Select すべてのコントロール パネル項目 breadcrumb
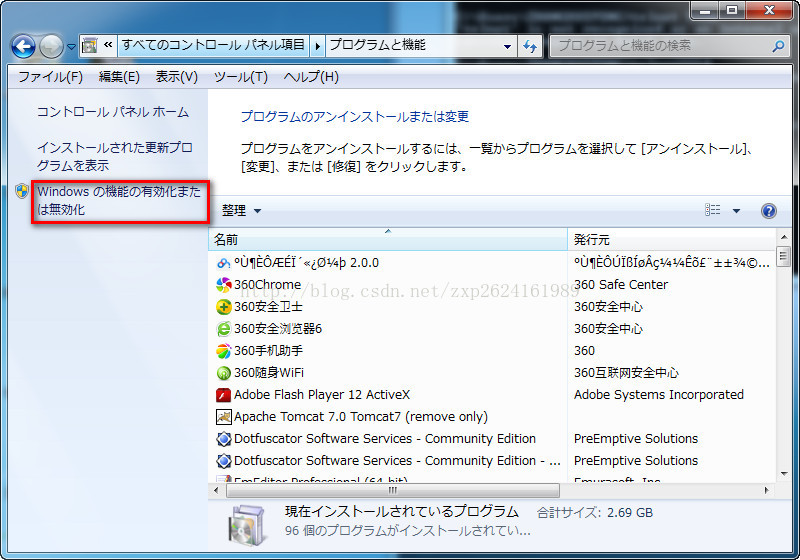 point(213,45)
